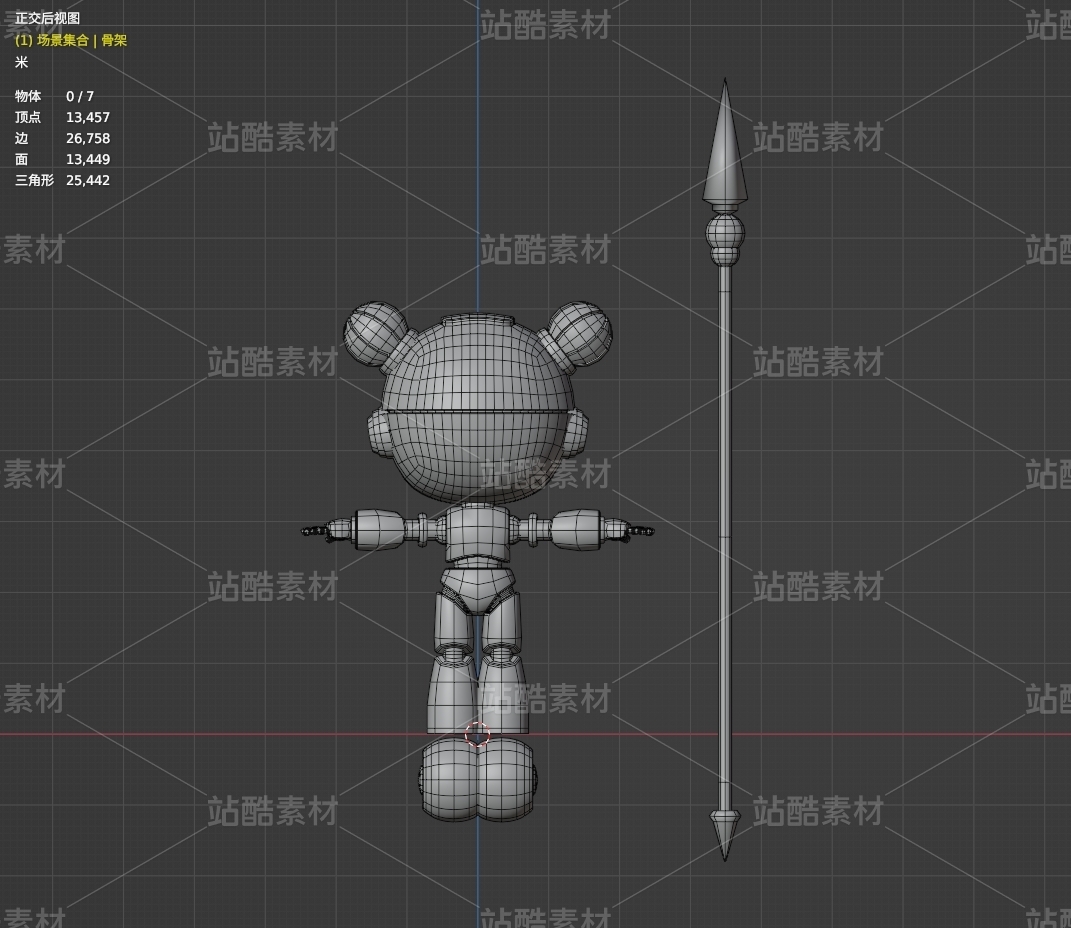1071x928 pixels.
Task: Select the robot's boots mesh
Action: (x=477, y=780)
